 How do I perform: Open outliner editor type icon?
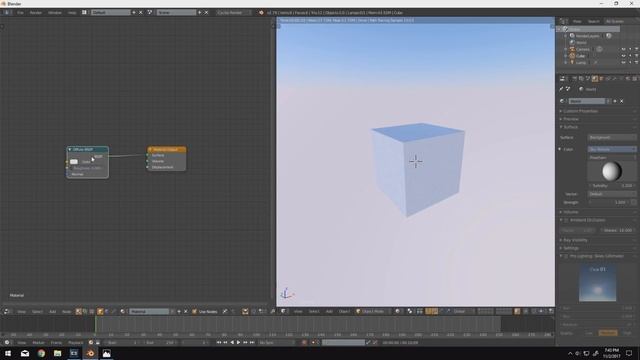(x=564, y=21)
